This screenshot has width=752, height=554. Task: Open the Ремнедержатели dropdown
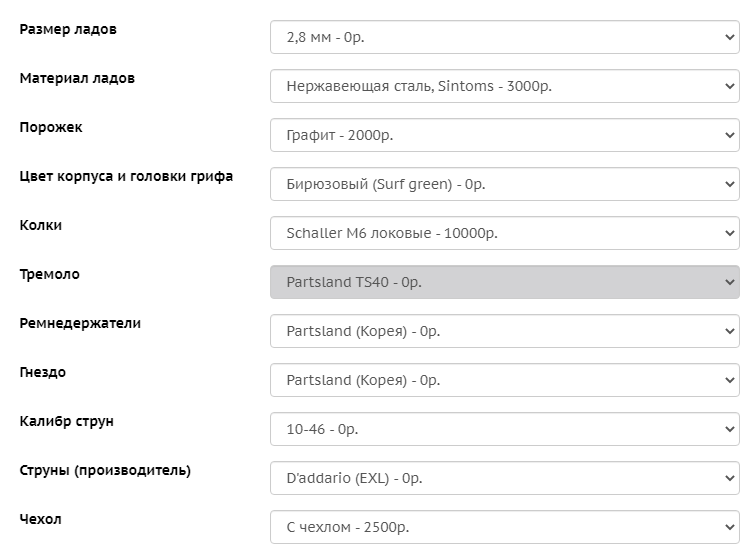coord(504,331)
